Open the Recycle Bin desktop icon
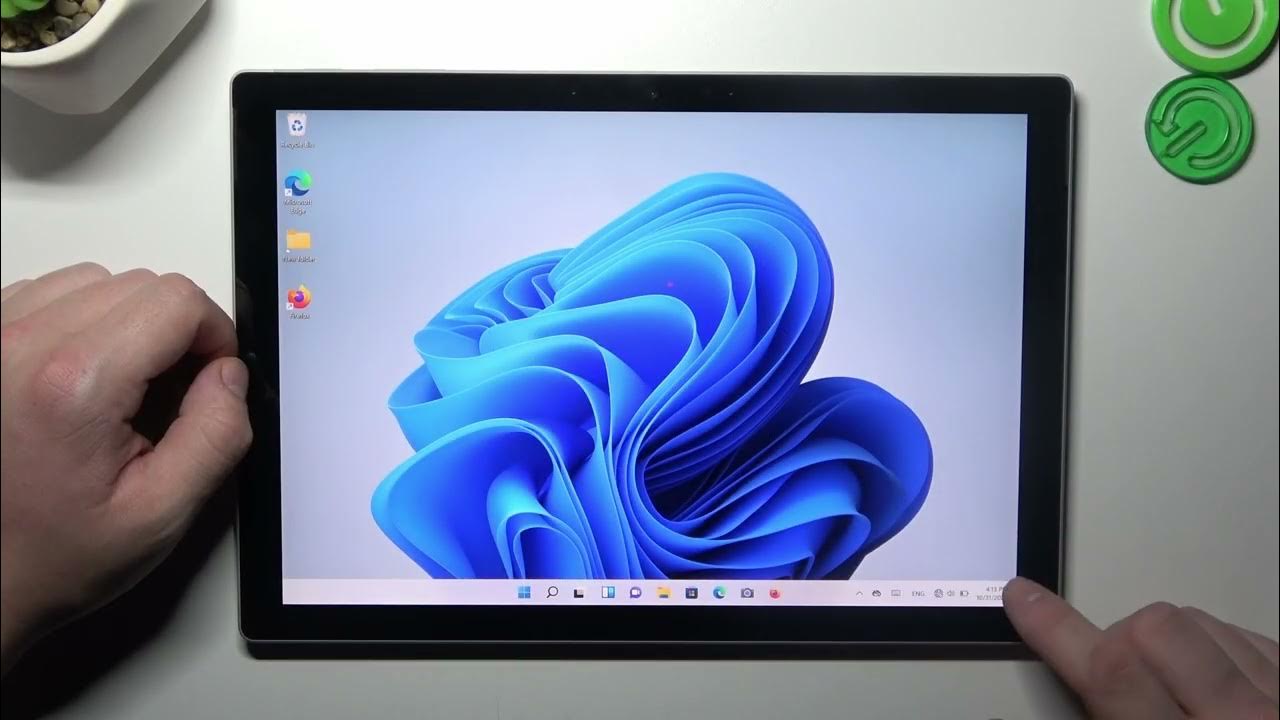 (x=298, y=127)
